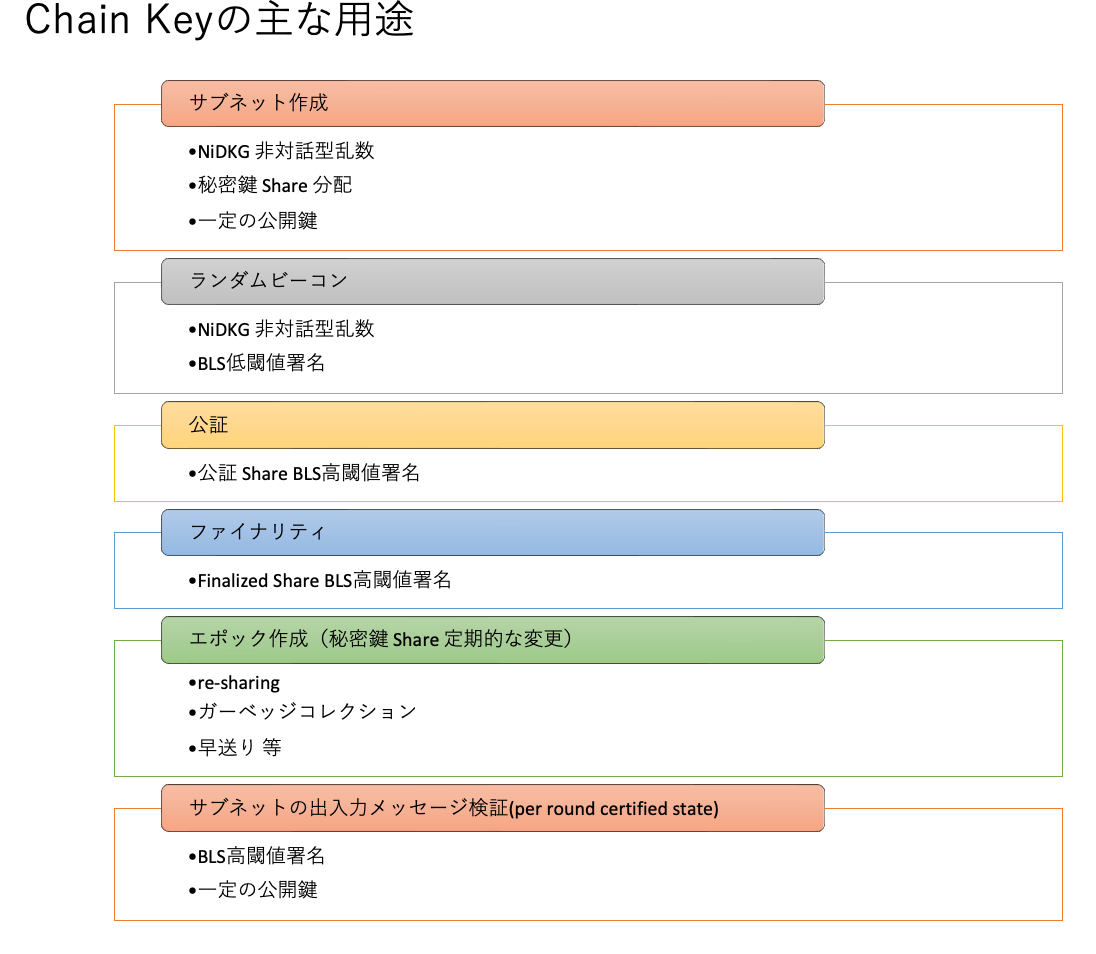Select the ランダムビーコン gray header
The height and width of the screenshot is (954, 1096).
493,281
